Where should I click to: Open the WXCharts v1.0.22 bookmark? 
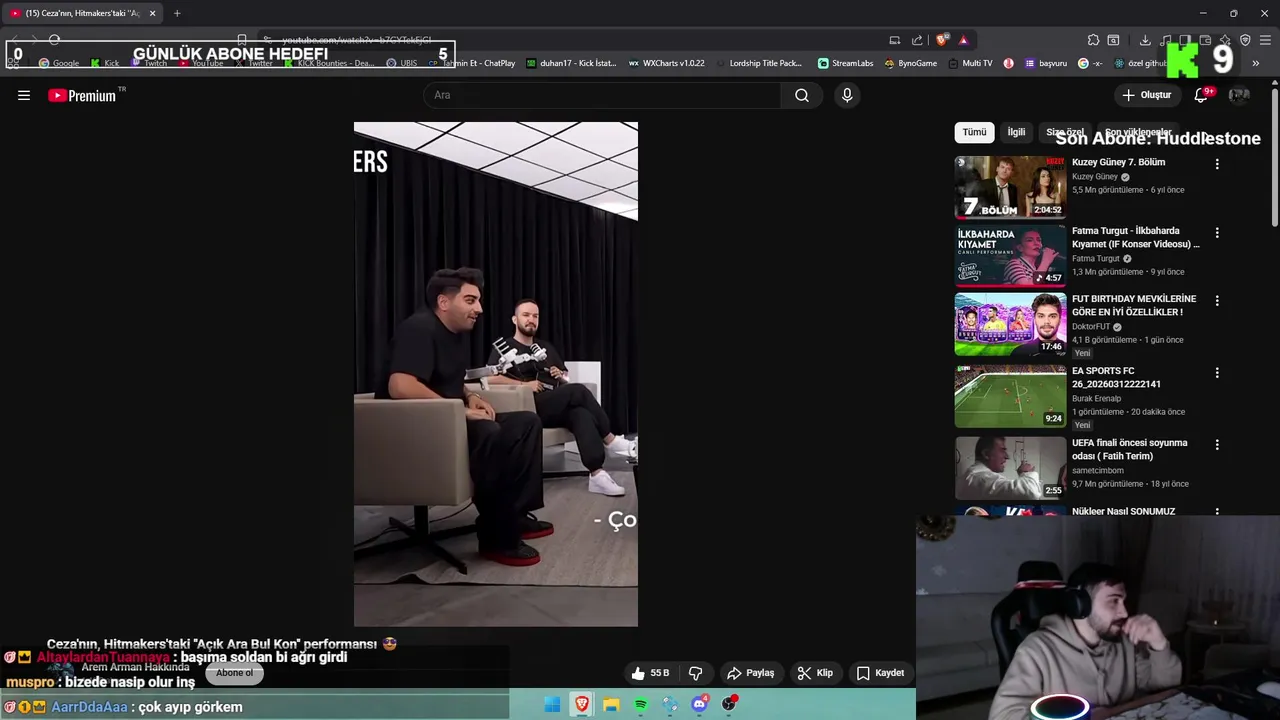pyautogui.click(x=666, y=63)
